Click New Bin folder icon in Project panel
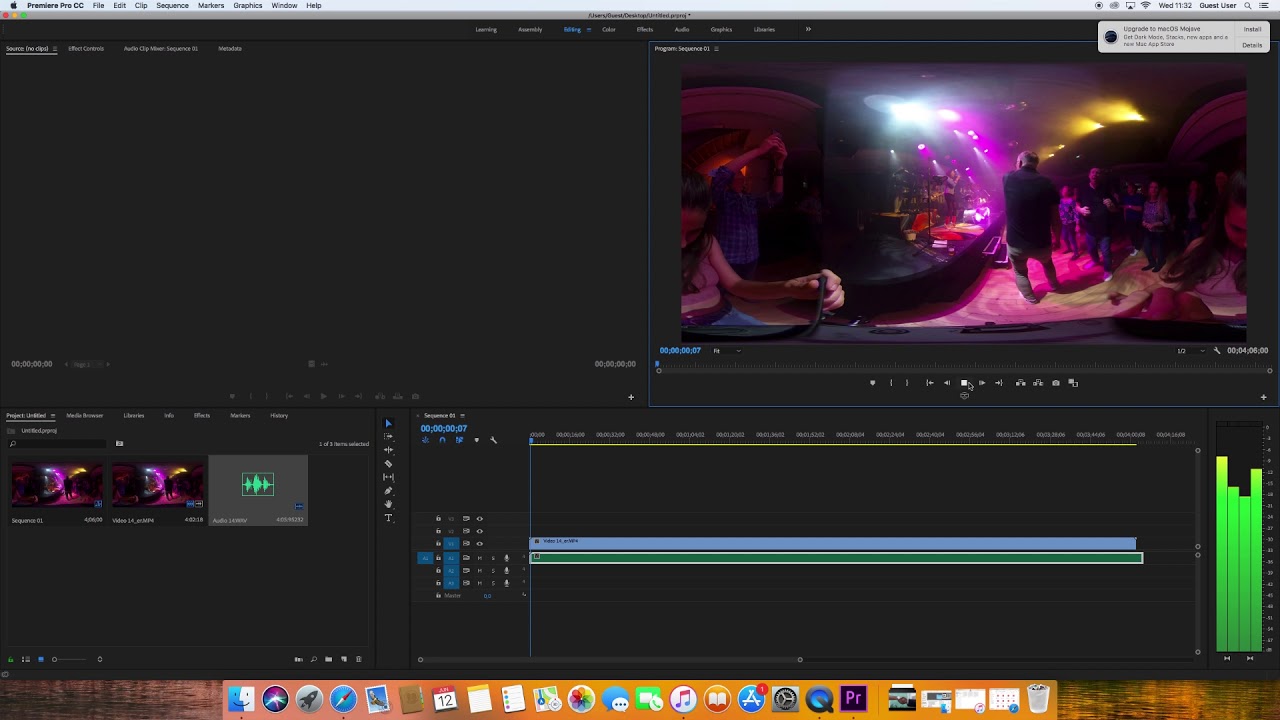Image resolution: width=1280 pixels, height=720 pixels. coord(328,659)
